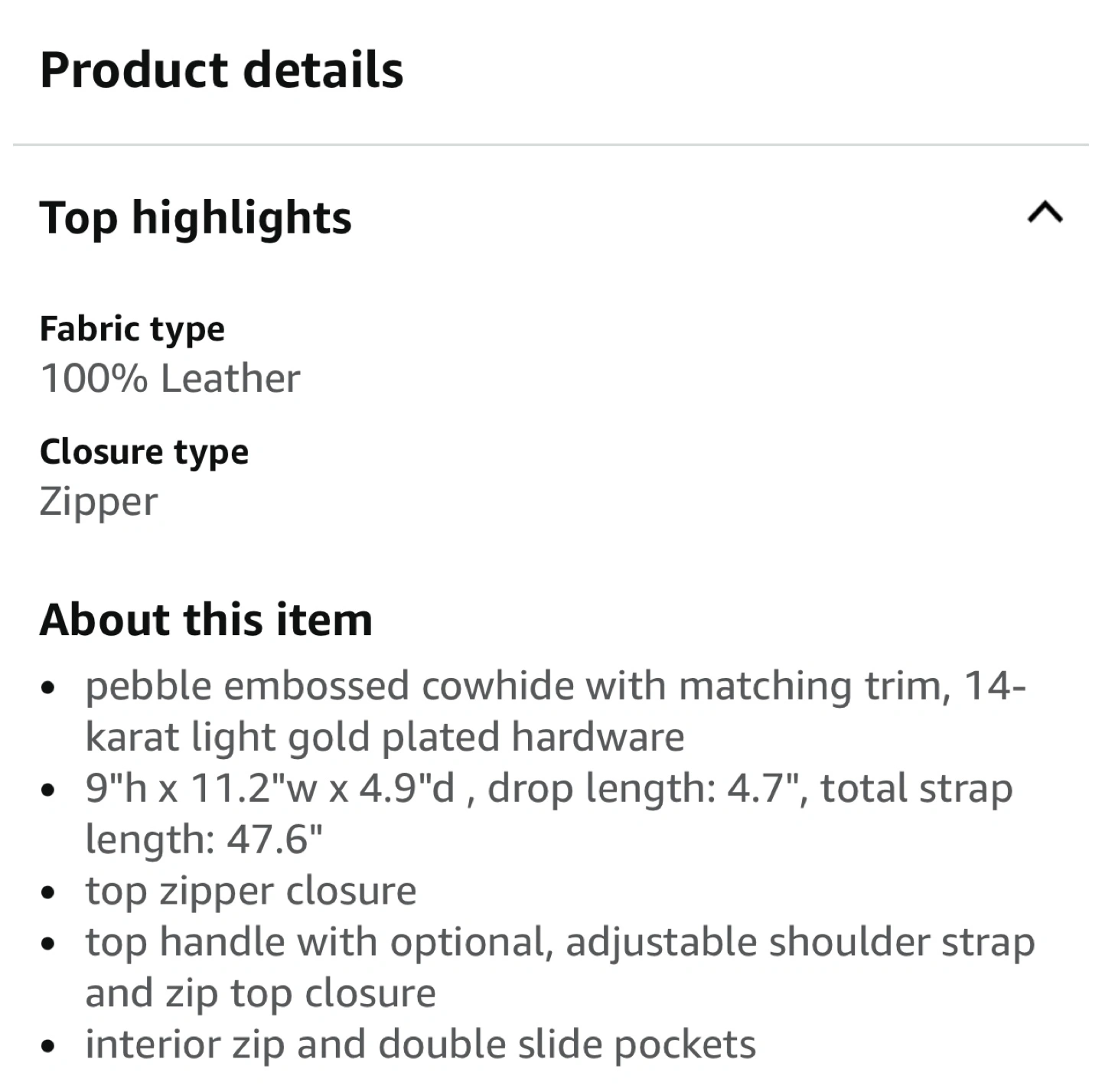Click the bullet dot before top handle
This screenshot has height=1092, width=1102.
(48, 944)
